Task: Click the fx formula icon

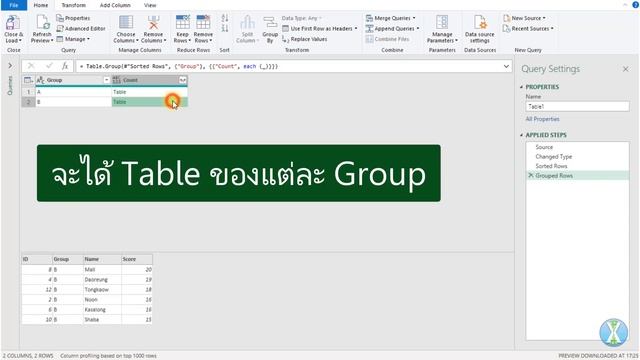Action: click(65, 66)
